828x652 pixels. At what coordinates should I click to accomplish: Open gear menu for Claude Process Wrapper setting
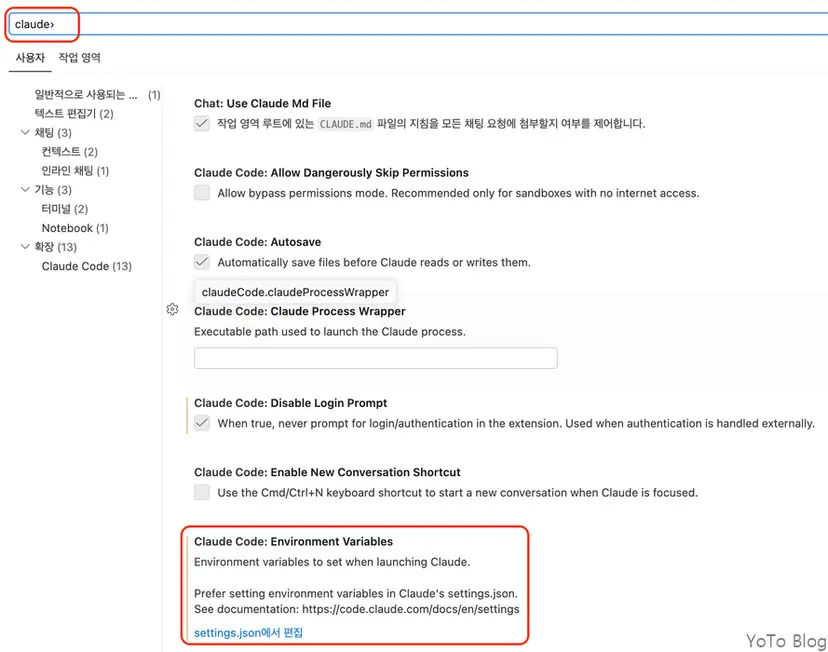tap(172, 309)
